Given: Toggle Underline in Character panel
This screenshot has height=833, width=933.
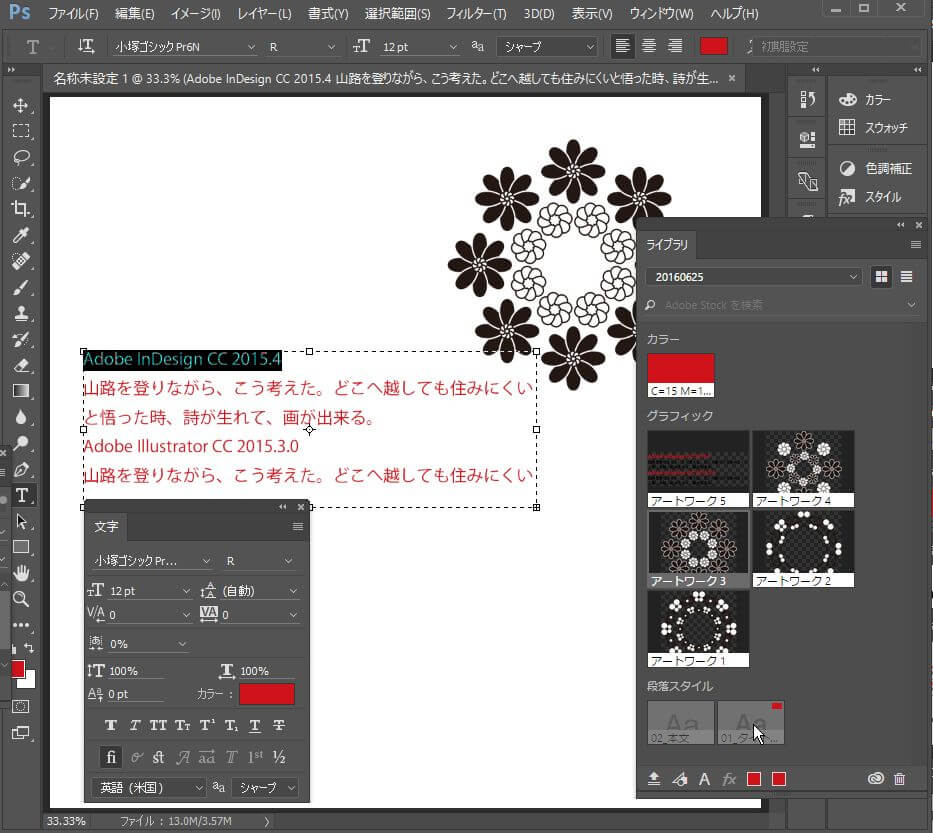Looking at the screenshot, I should coord(255,725).
